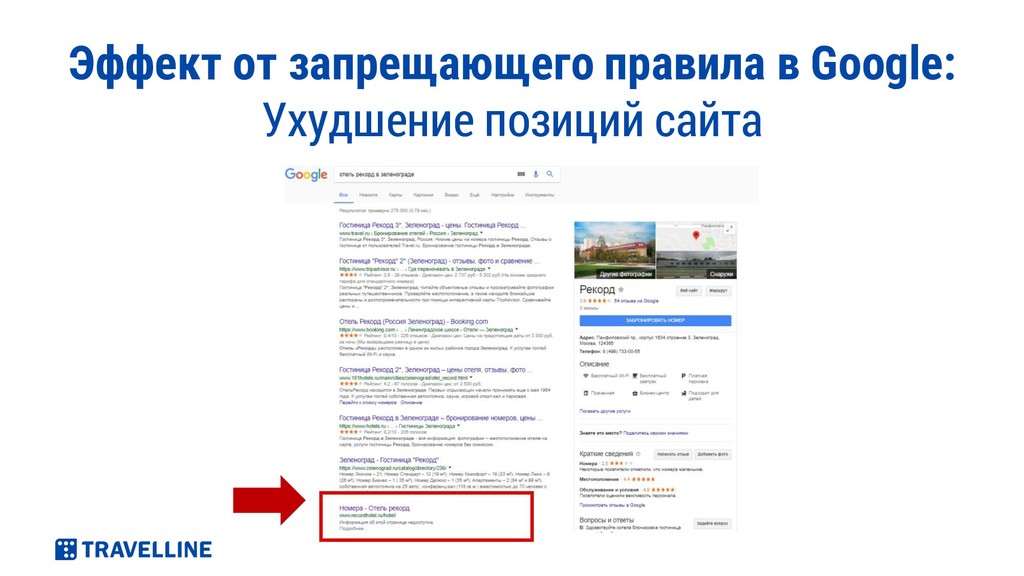Open '54 отзыва на Google' reviews link

(x=637, y=301)
